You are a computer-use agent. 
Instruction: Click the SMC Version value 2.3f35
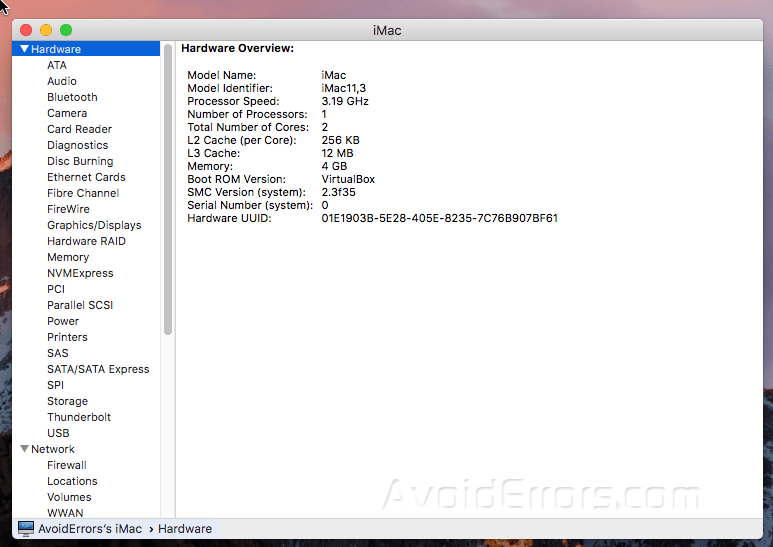pyautogui.click(x=338, y=192)
